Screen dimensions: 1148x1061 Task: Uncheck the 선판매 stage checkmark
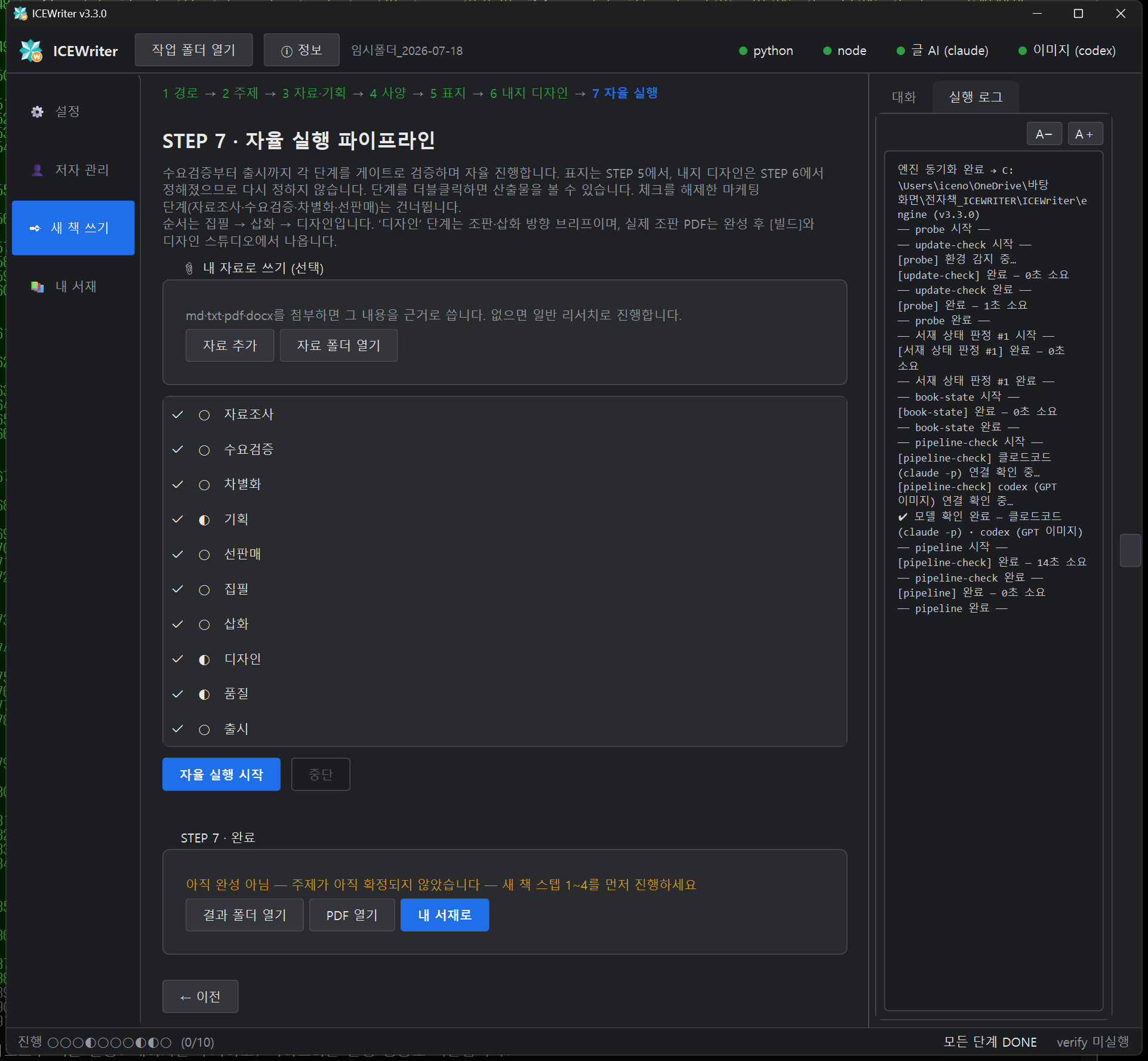pyautogui.click(x=177, y=554)
